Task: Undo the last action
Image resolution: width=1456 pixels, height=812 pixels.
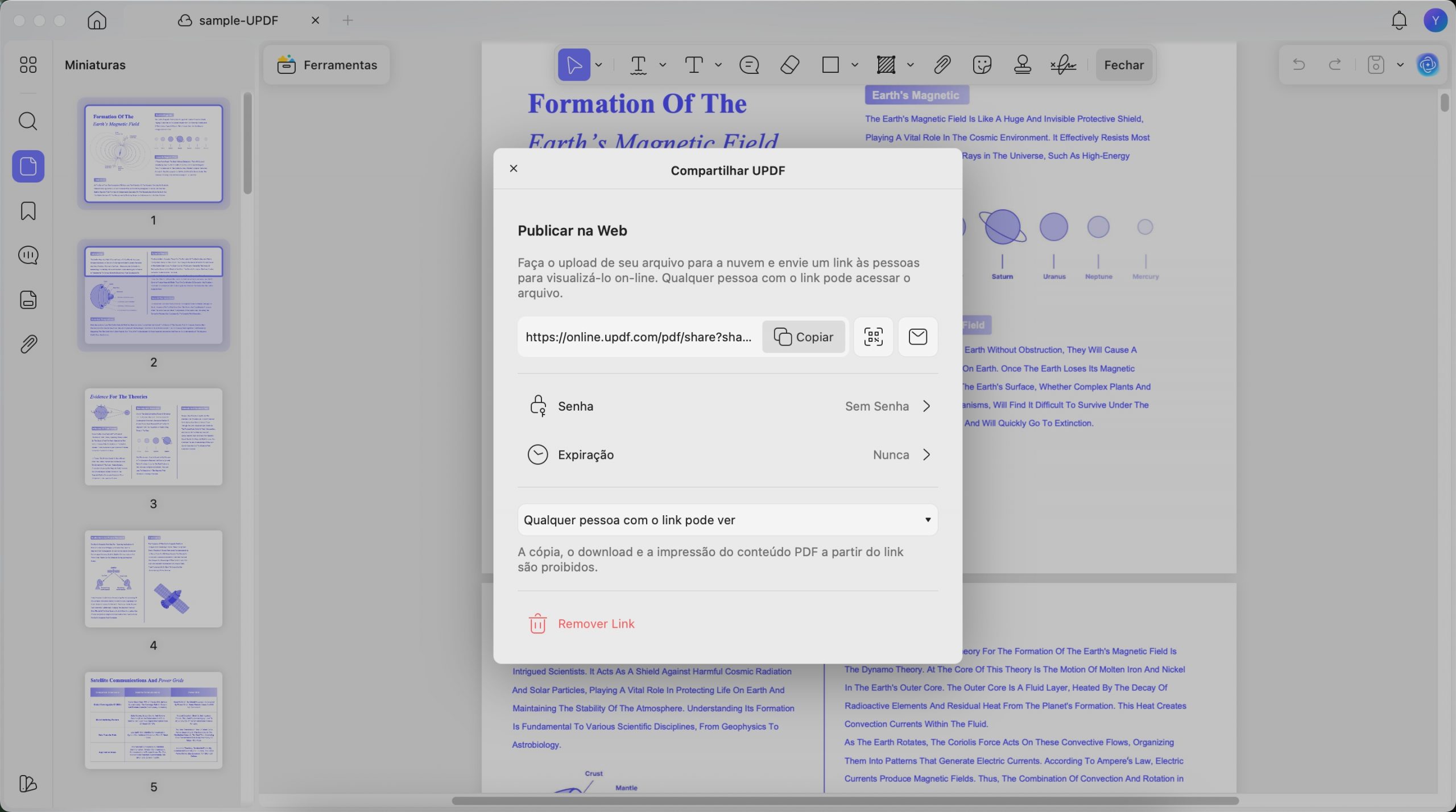Action: pos(1298,65)
